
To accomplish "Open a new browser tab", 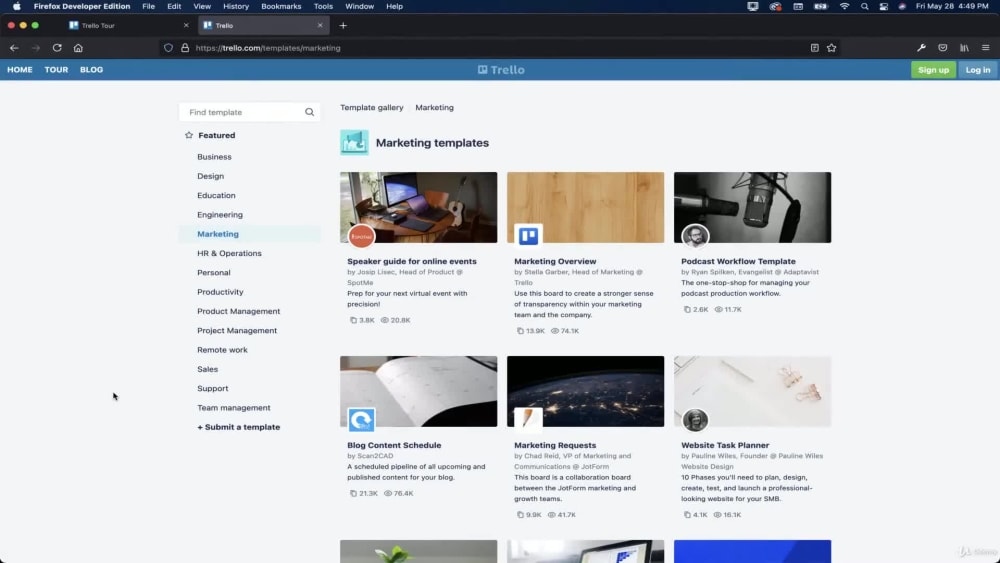I will click(x=343, y=26).
